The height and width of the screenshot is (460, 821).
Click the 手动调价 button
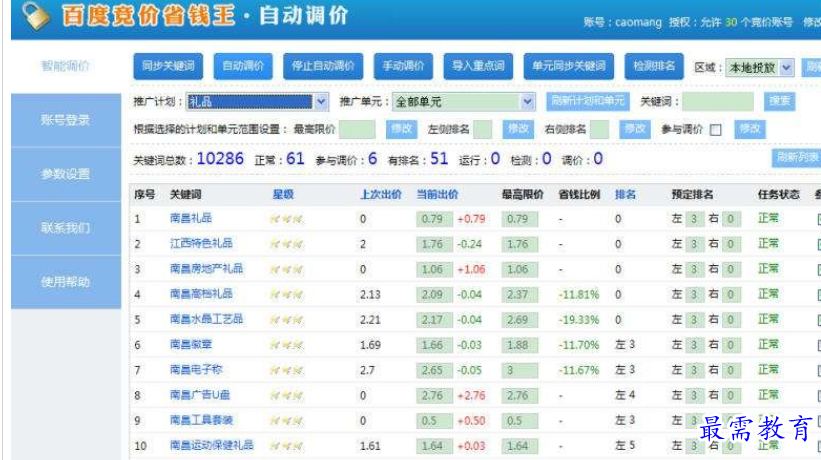[403, 66]
